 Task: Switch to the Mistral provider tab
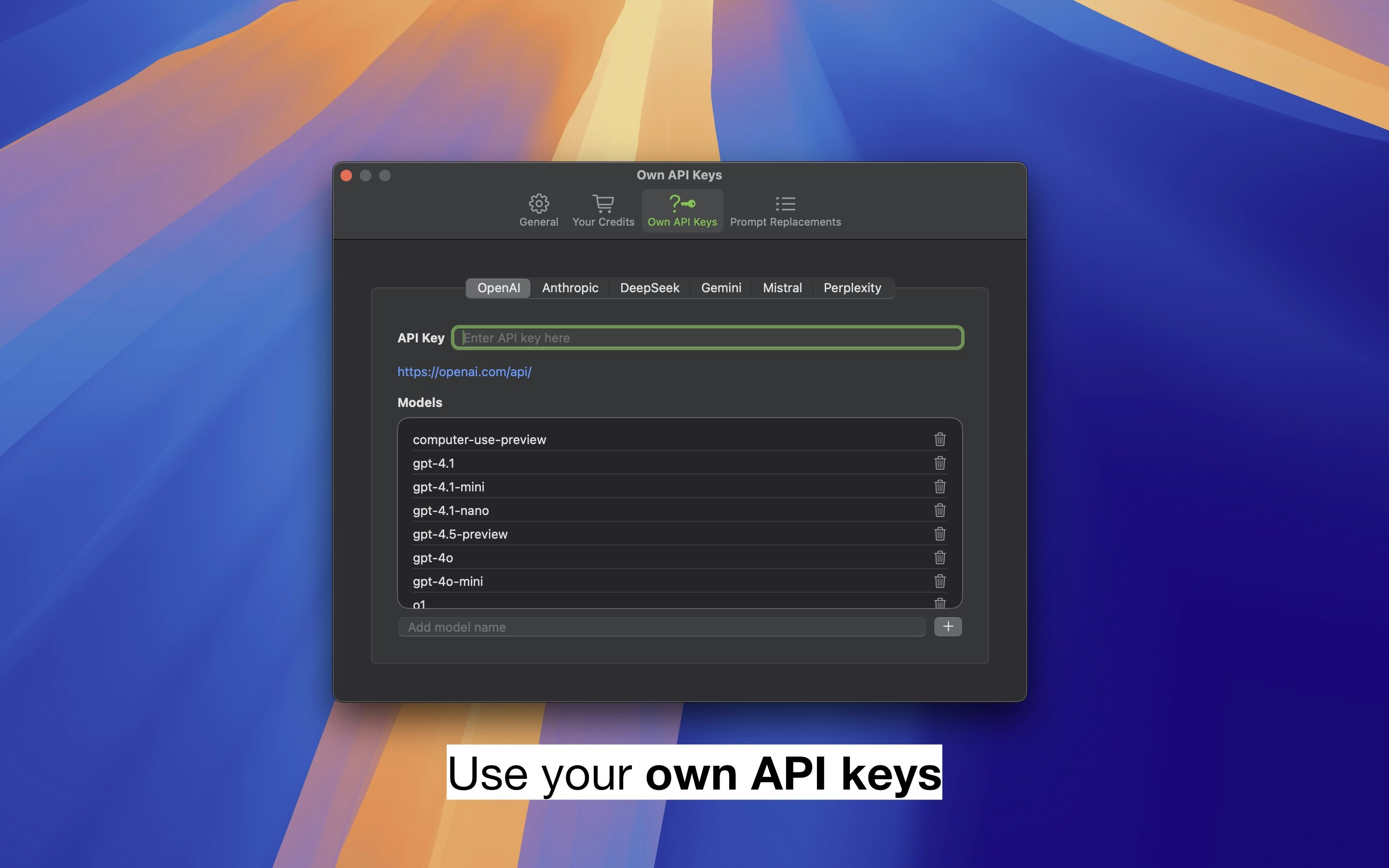pos(782,287)
